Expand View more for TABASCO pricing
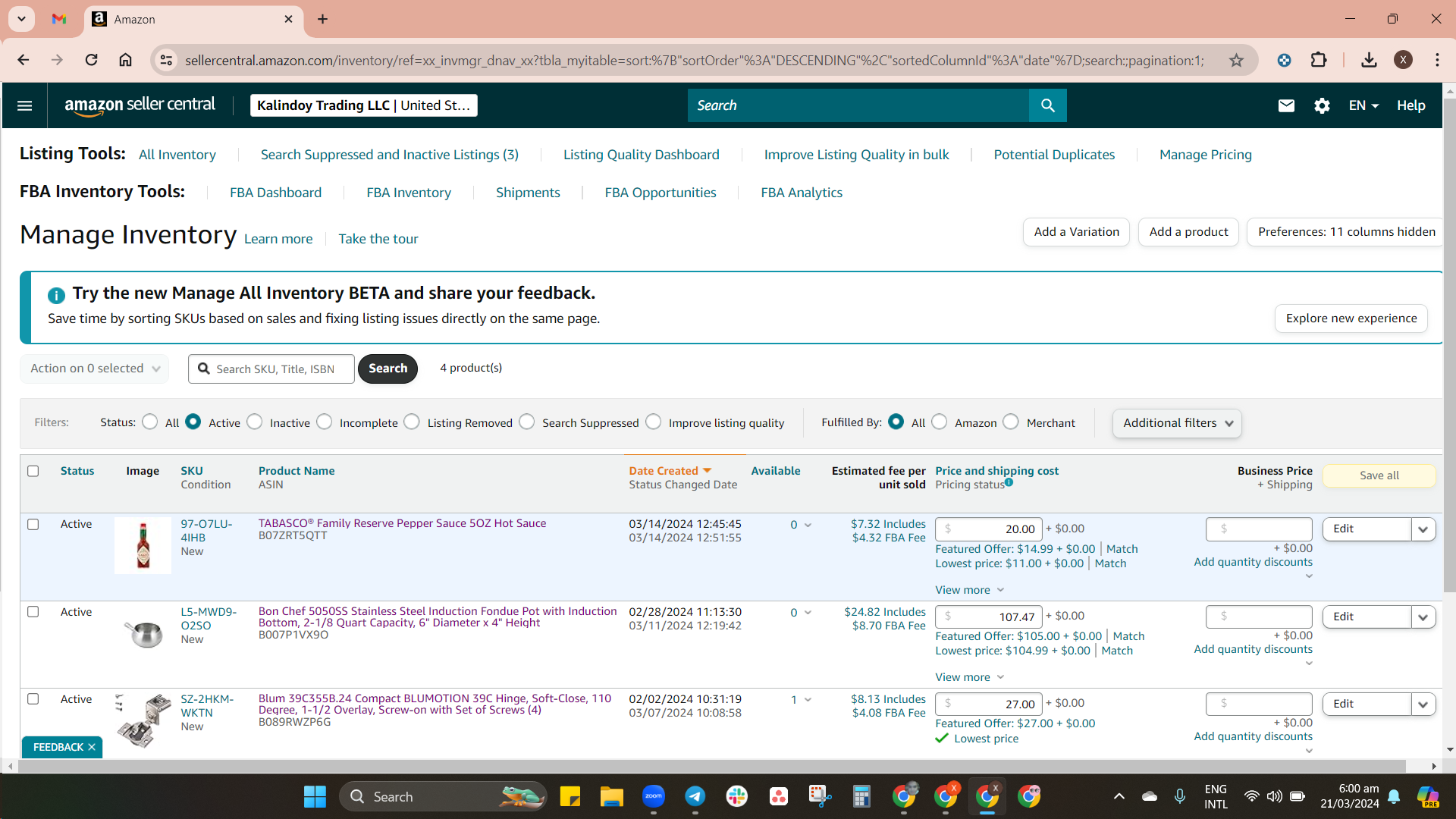The width and height of the screenshot is (1456, 819). tap(970, 590)
